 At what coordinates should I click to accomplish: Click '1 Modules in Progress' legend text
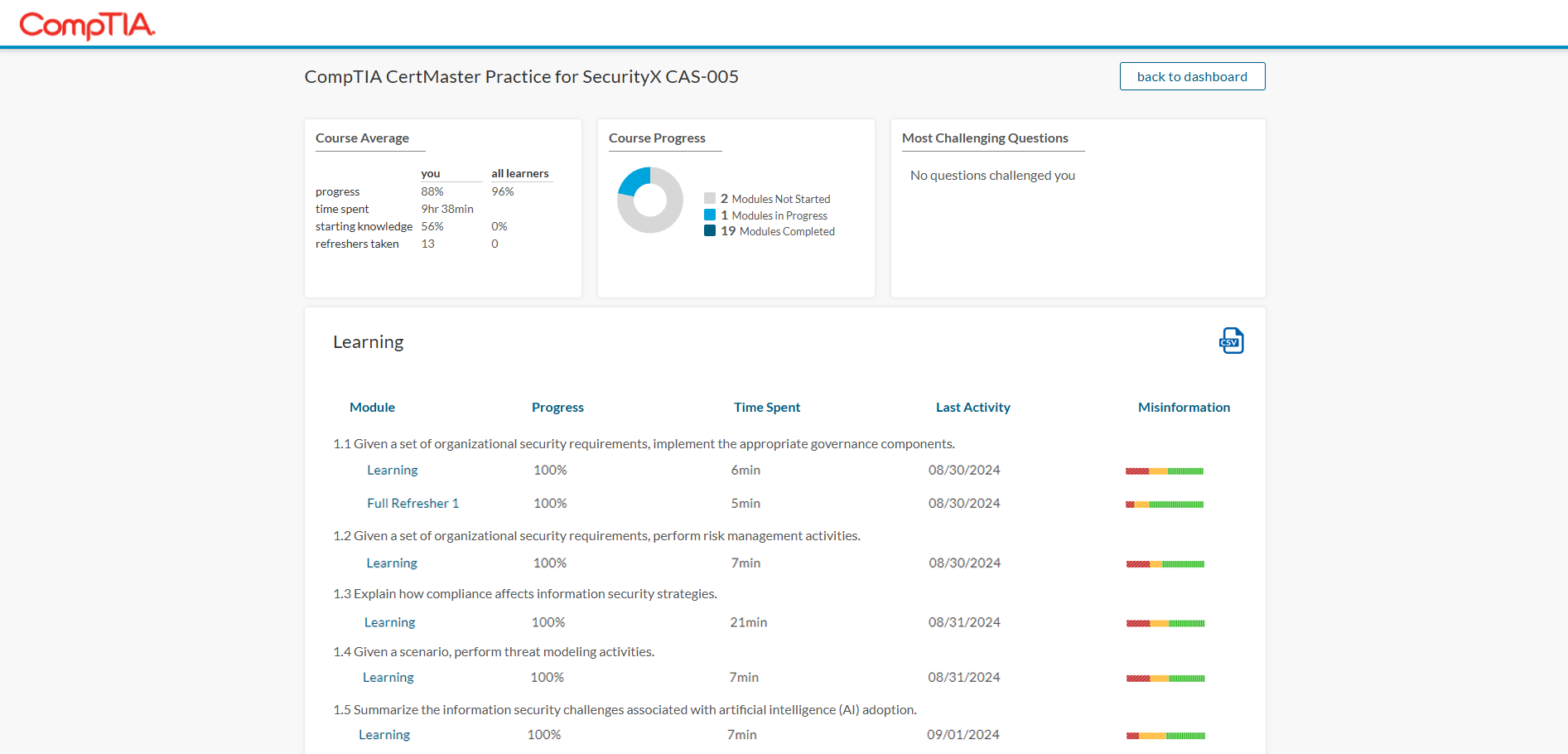tap(774, 215)
